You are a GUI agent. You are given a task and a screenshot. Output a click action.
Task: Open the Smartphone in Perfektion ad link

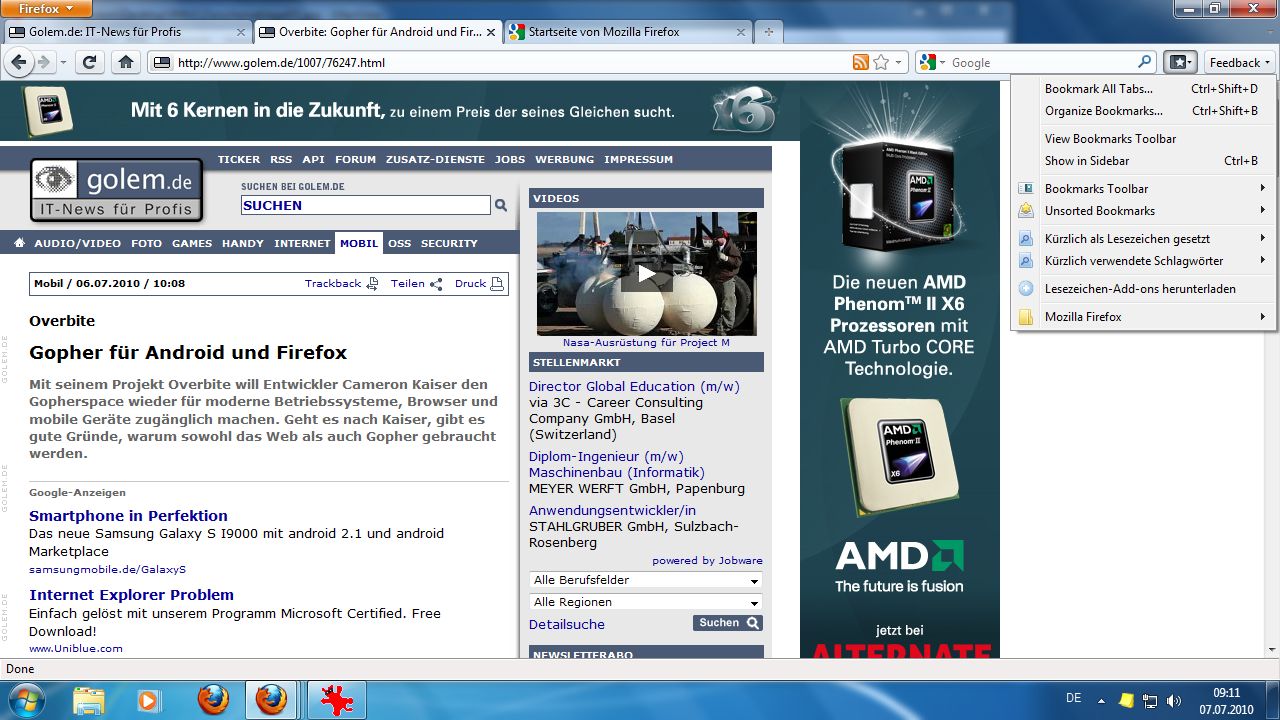coord(128,516)
